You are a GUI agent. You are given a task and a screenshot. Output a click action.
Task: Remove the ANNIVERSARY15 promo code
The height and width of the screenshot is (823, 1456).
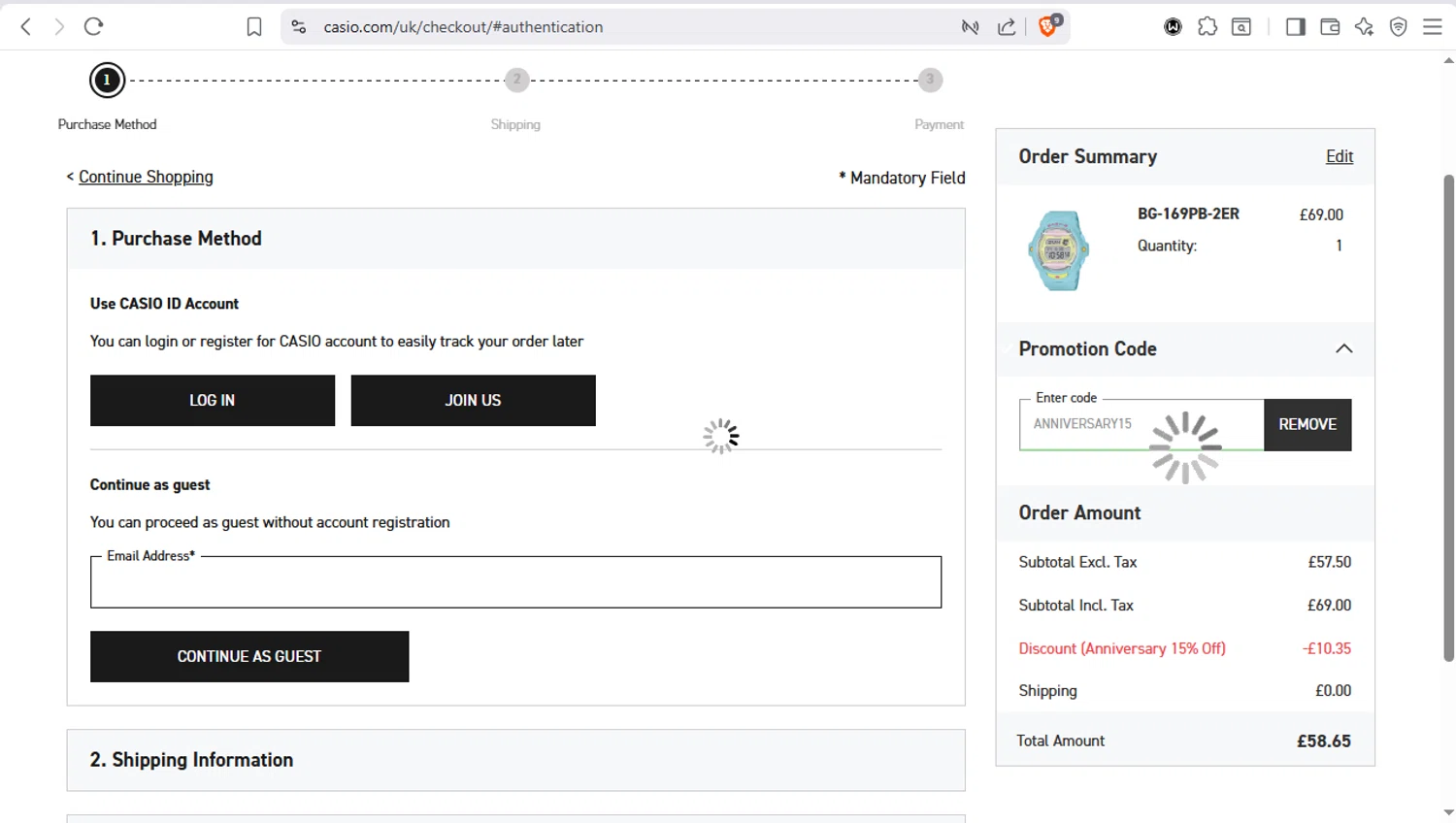(x=1307, y=425)
